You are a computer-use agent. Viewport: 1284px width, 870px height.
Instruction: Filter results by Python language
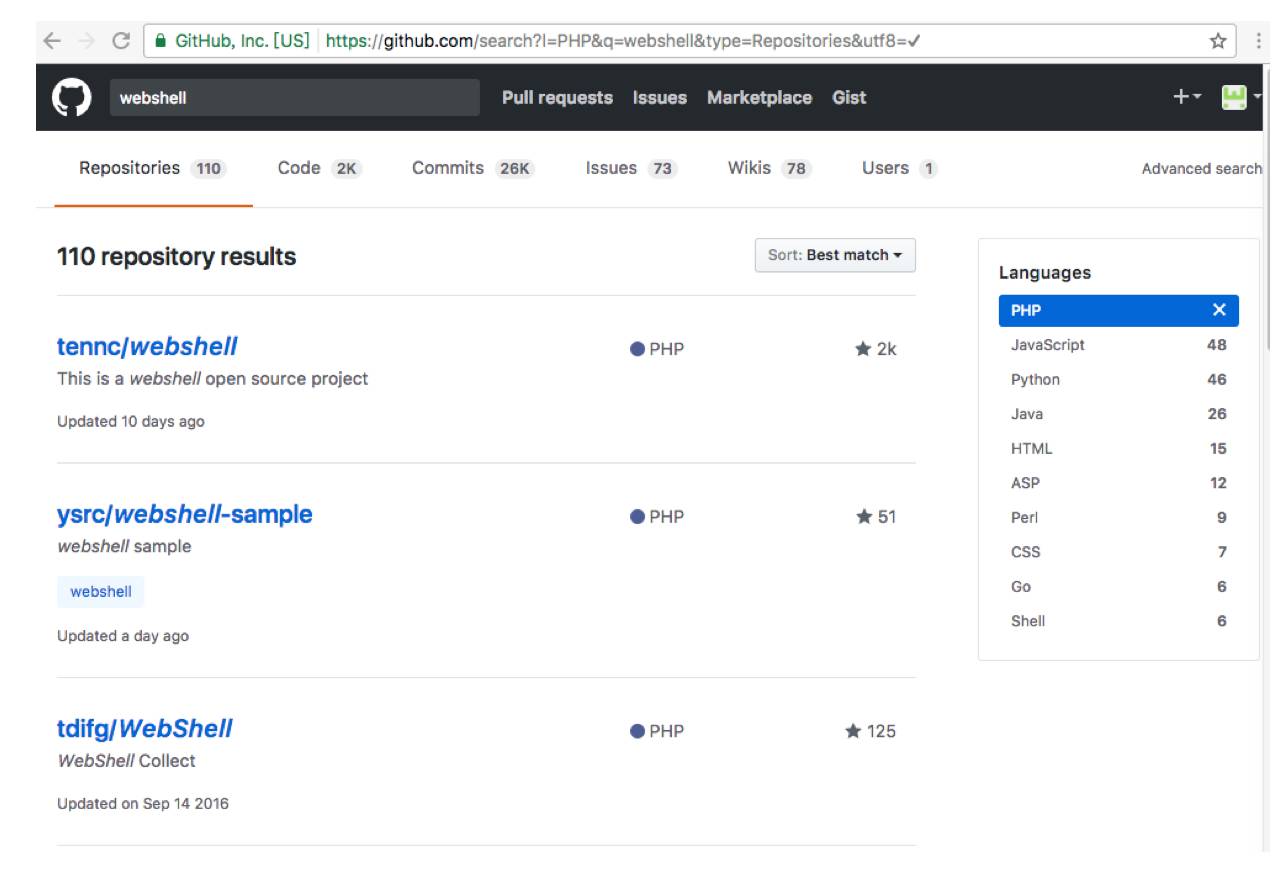[1118, 379]
